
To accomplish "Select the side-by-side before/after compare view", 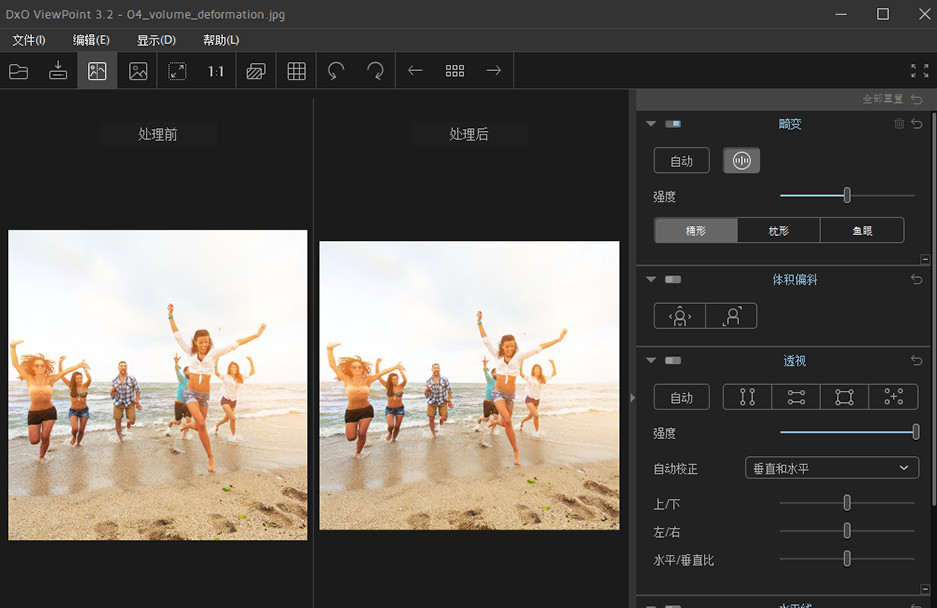I will pos(97,71).
